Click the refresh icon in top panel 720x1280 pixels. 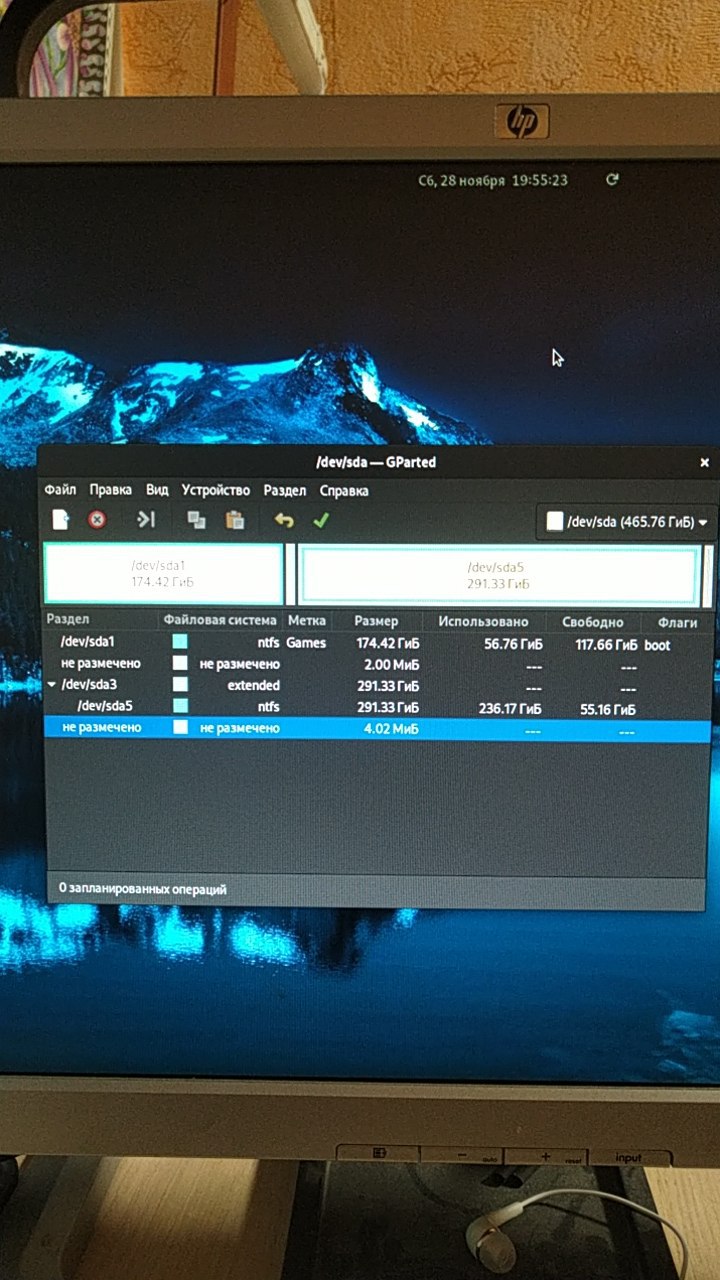pos(613,180)
